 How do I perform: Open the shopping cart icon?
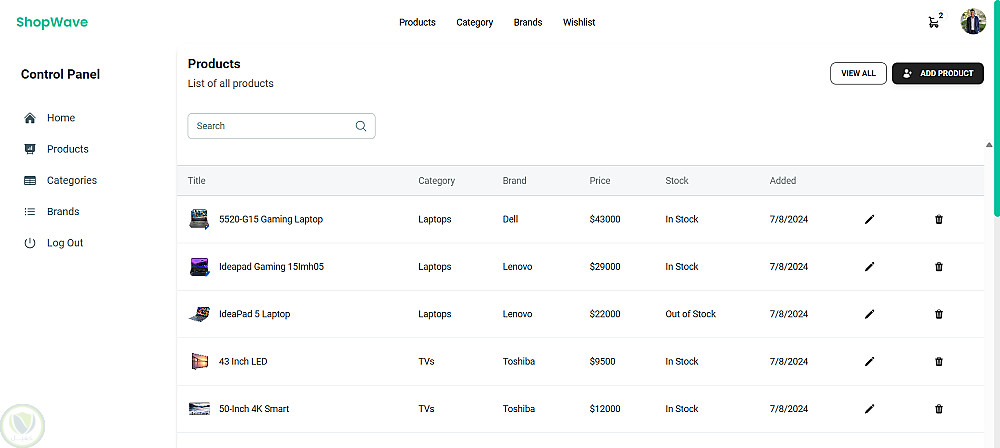(x=934, y=22)
